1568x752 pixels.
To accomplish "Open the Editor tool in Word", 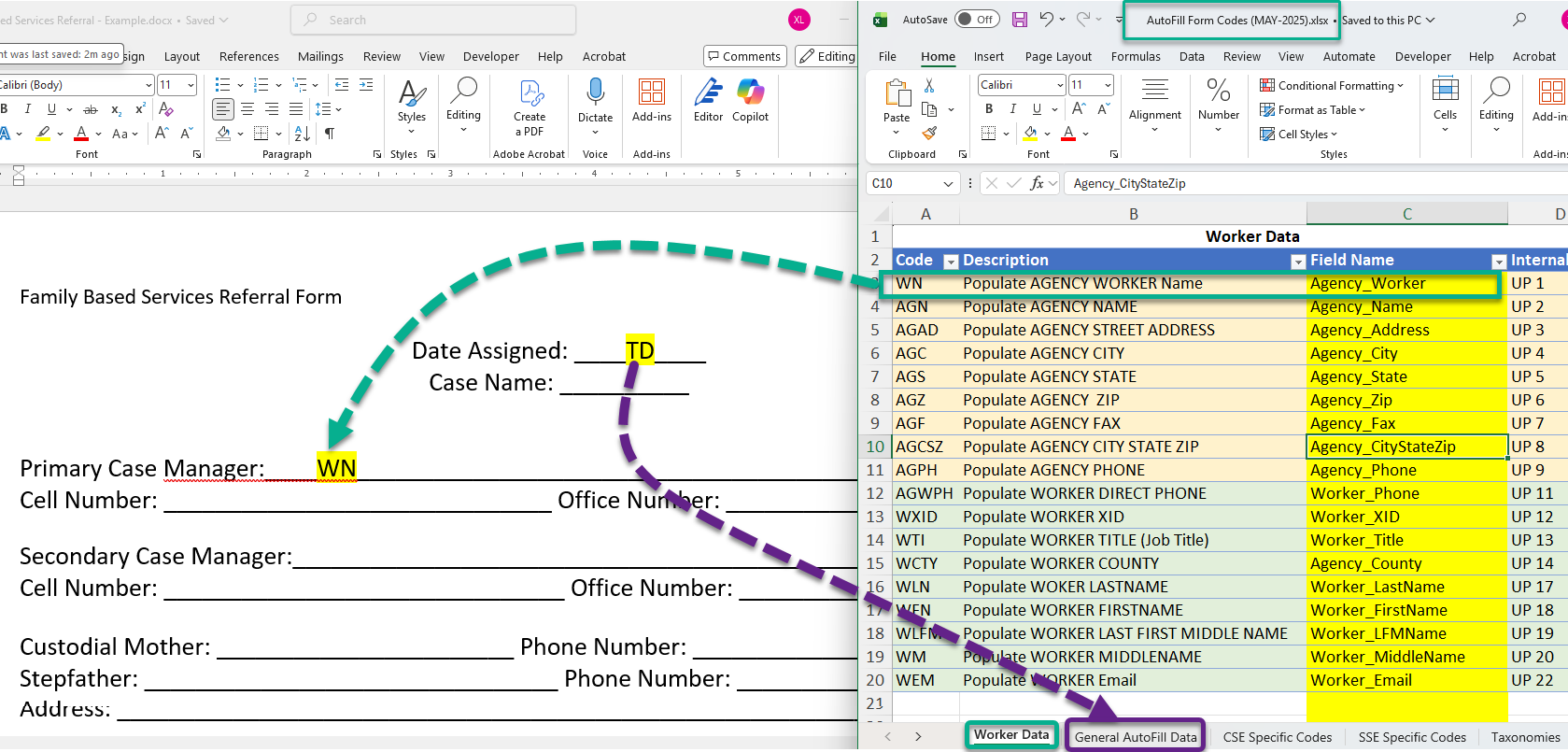I will point(708,100).
